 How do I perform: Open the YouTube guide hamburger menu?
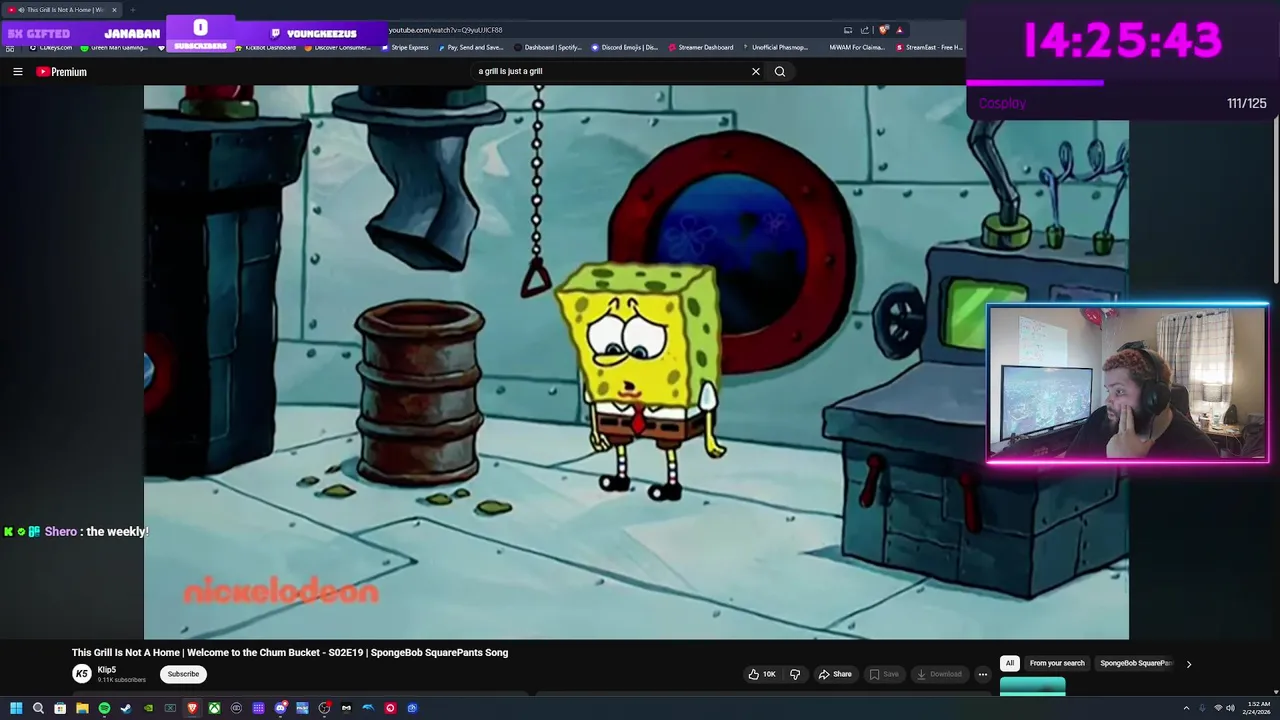17,72
